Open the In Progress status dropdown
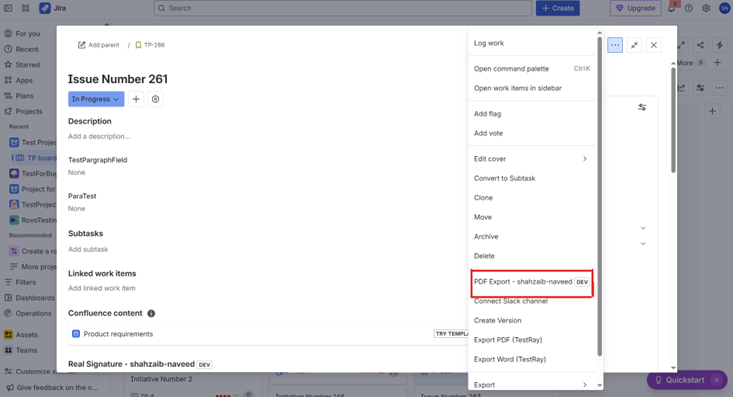The width and height of the screenshot is (733, 397). point(96,99)
